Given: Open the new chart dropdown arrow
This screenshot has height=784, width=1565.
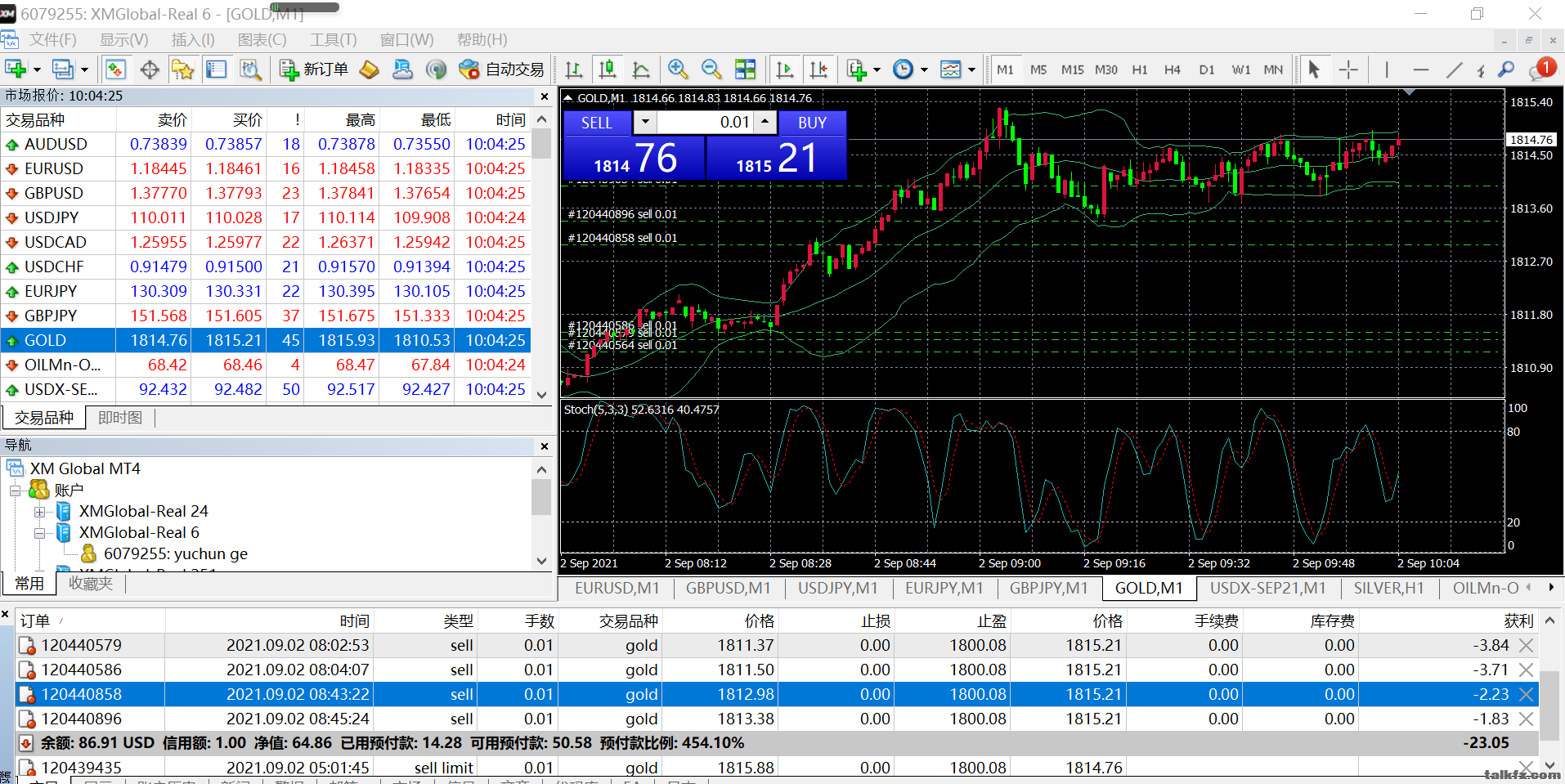Looking at the screenshot, I should pyautogui.click(x=37, y=69).
